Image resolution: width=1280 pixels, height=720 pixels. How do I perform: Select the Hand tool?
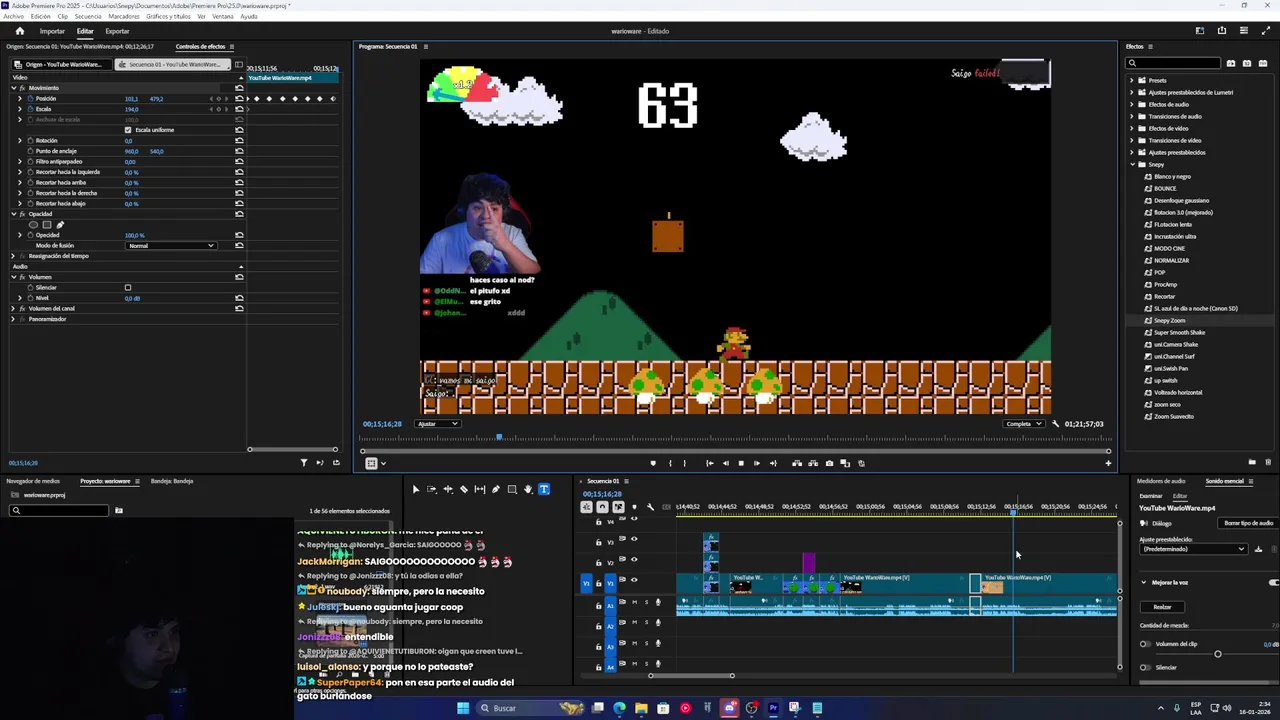(528, 489)
